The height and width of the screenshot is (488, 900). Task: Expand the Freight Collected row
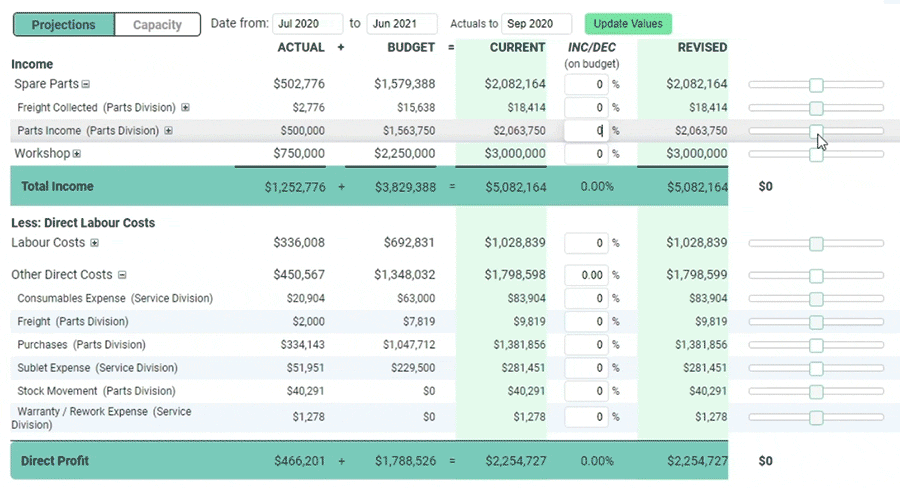(x=185, y=107)
